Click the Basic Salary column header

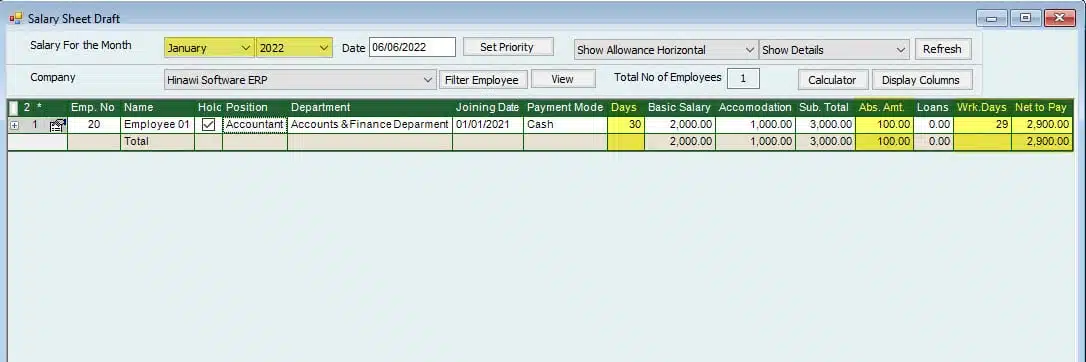(679, 107)
